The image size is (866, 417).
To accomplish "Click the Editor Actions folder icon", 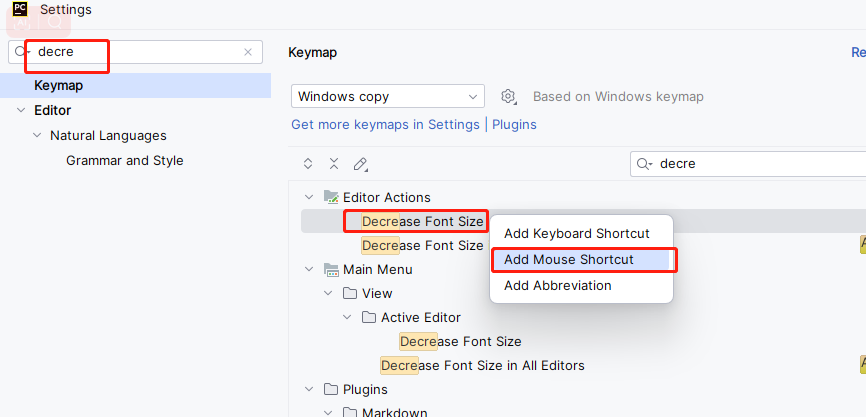I will (x=331, y=197).
